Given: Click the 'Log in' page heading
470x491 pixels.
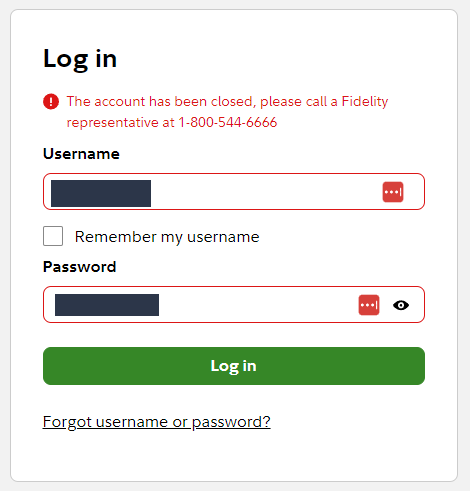Looking at the screenshot, I should 80,59.
